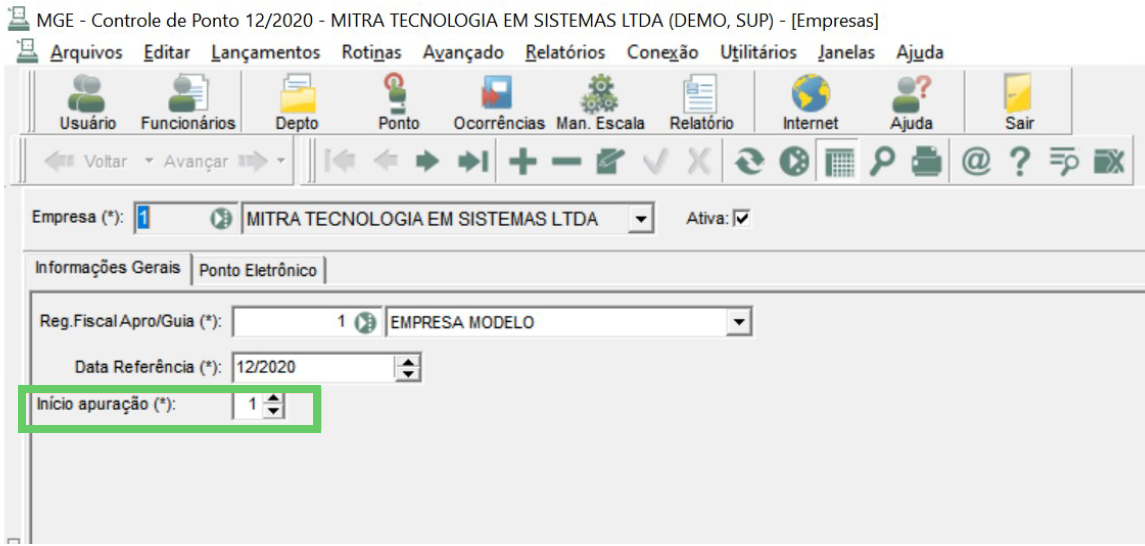Open Voltar history dropdown arrow

(148, 161)
